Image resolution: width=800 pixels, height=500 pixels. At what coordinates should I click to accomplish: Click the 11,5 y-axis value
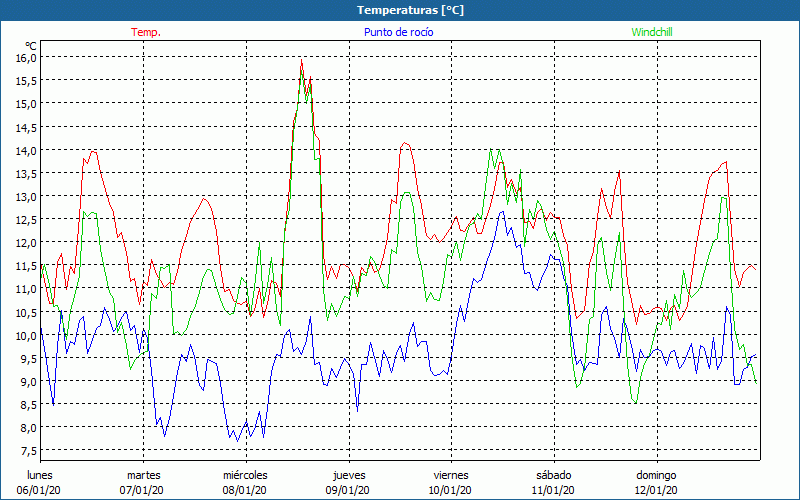tap(26, 266)
